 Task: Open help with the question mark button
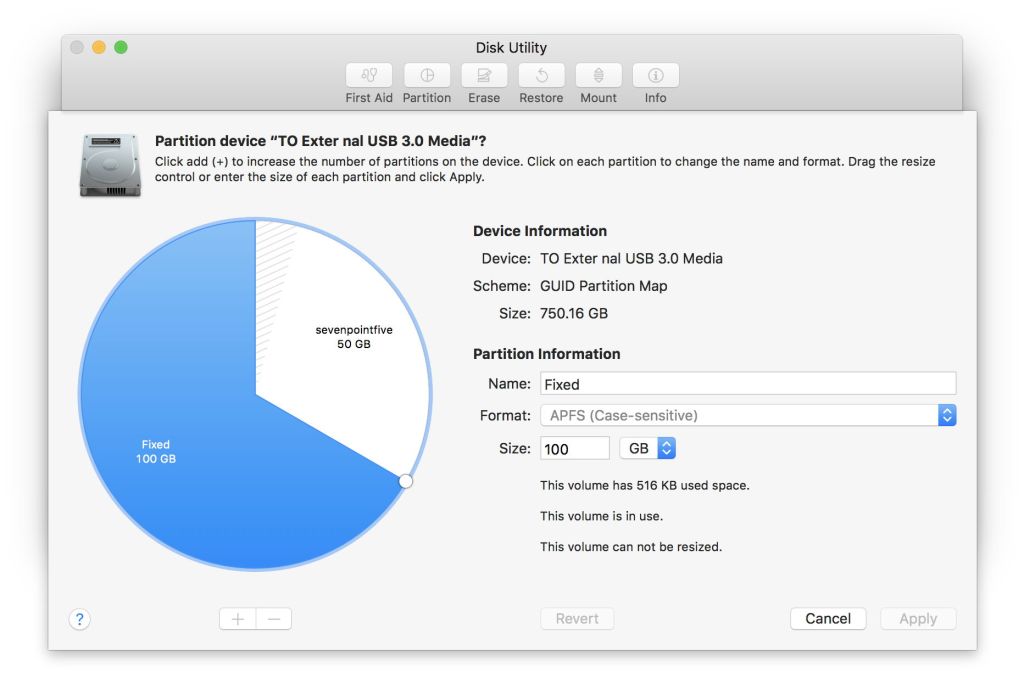click(x=80, y=619)
